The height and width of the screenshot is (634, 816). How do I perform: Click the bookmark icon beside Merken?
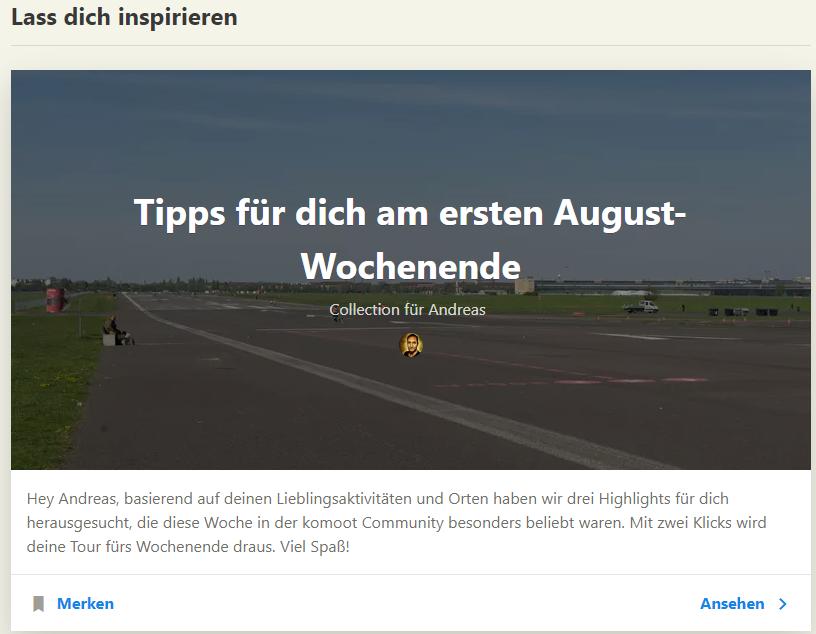tap(39, 604)
